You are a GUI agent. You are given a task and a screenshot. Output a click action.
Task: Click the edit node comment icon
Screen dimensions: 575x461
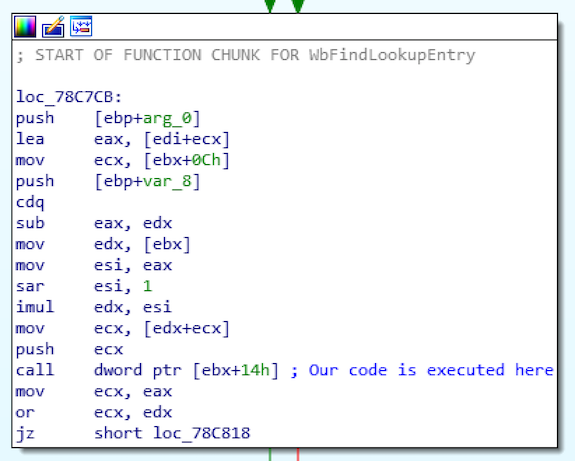(x=53, y=26)
